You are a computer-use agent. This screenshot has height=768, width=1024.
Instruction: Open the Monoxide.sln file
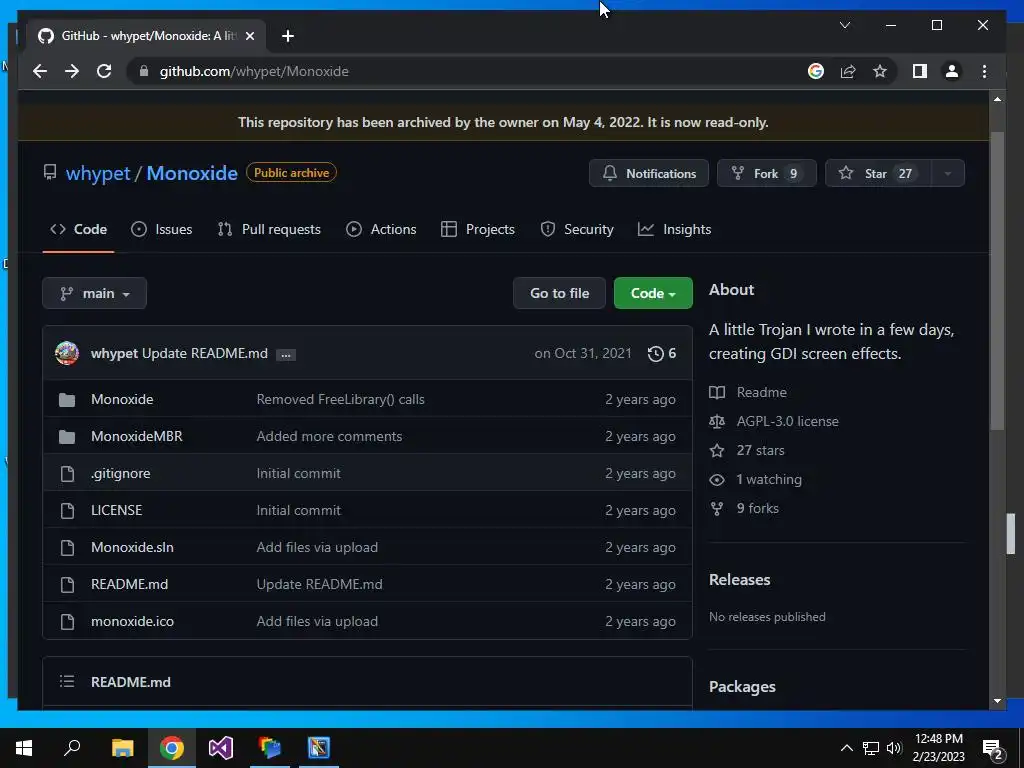pyautogui.click(x=132, y=547)
